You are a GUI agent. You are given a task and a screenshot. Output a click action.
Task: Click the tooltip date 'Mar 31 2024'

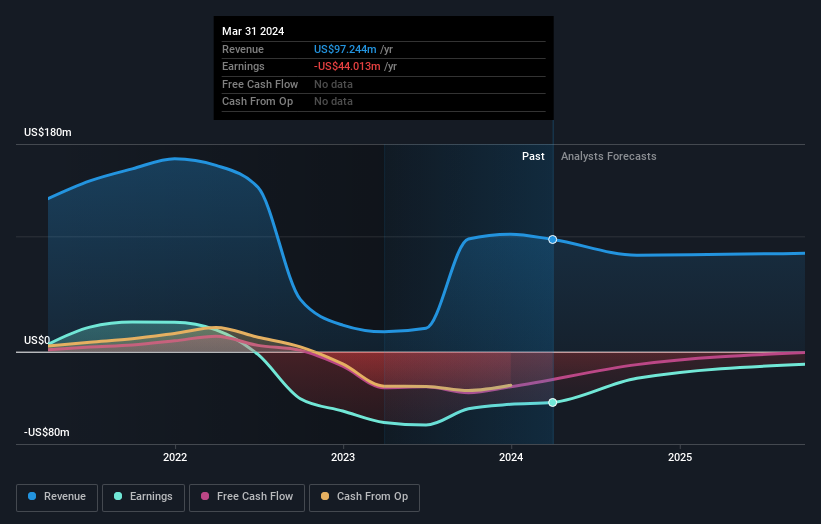[x=253, y=31]
